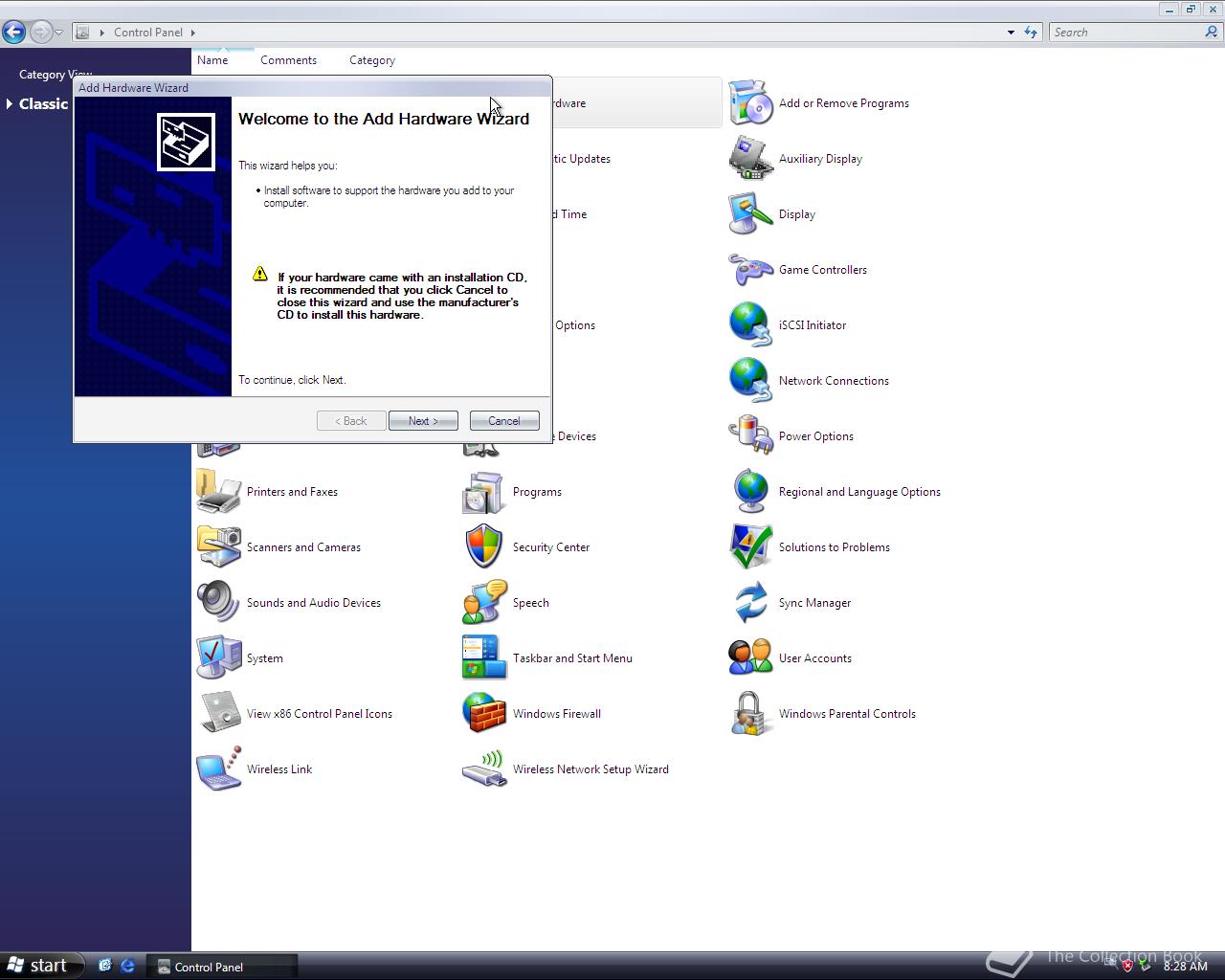The width and height of the screenshot is (1225, 980).
Task: Click the search magnifier icon
Action: point(1212,32)
